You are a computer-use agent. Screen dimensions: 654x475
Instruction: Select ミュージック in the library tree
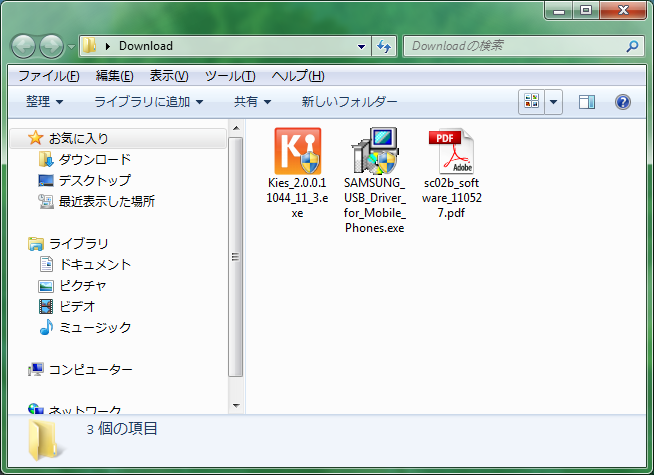pyautogui.click(x=94, y=327)
